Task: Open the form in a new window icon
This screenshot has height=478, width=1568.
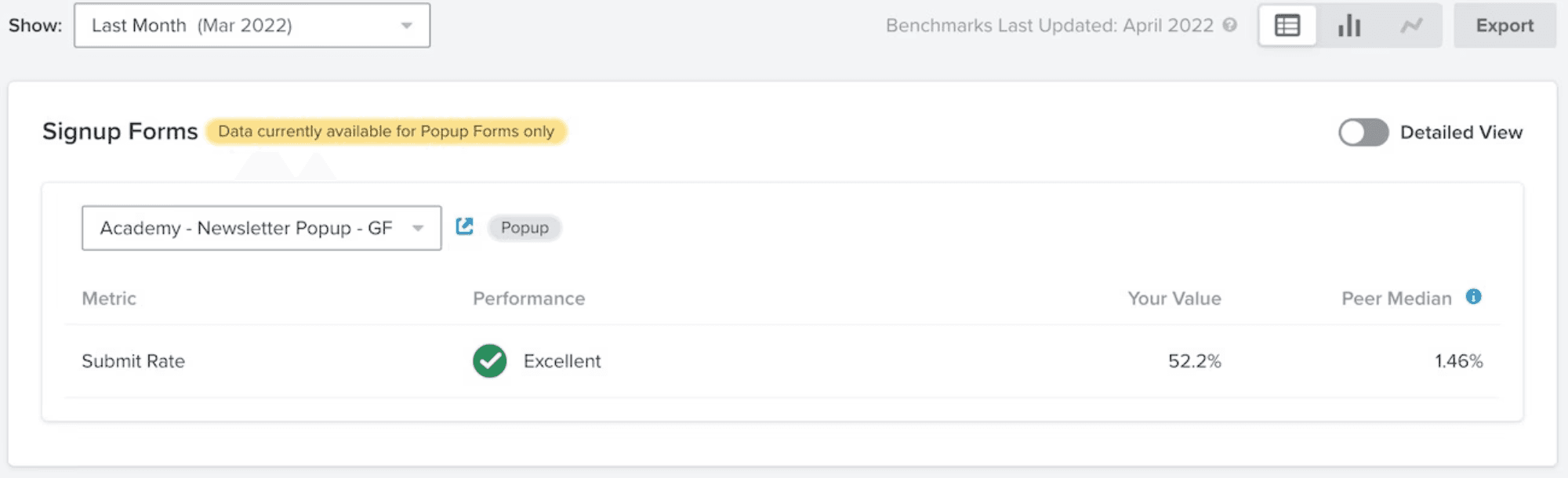Action: pos(464,226)
